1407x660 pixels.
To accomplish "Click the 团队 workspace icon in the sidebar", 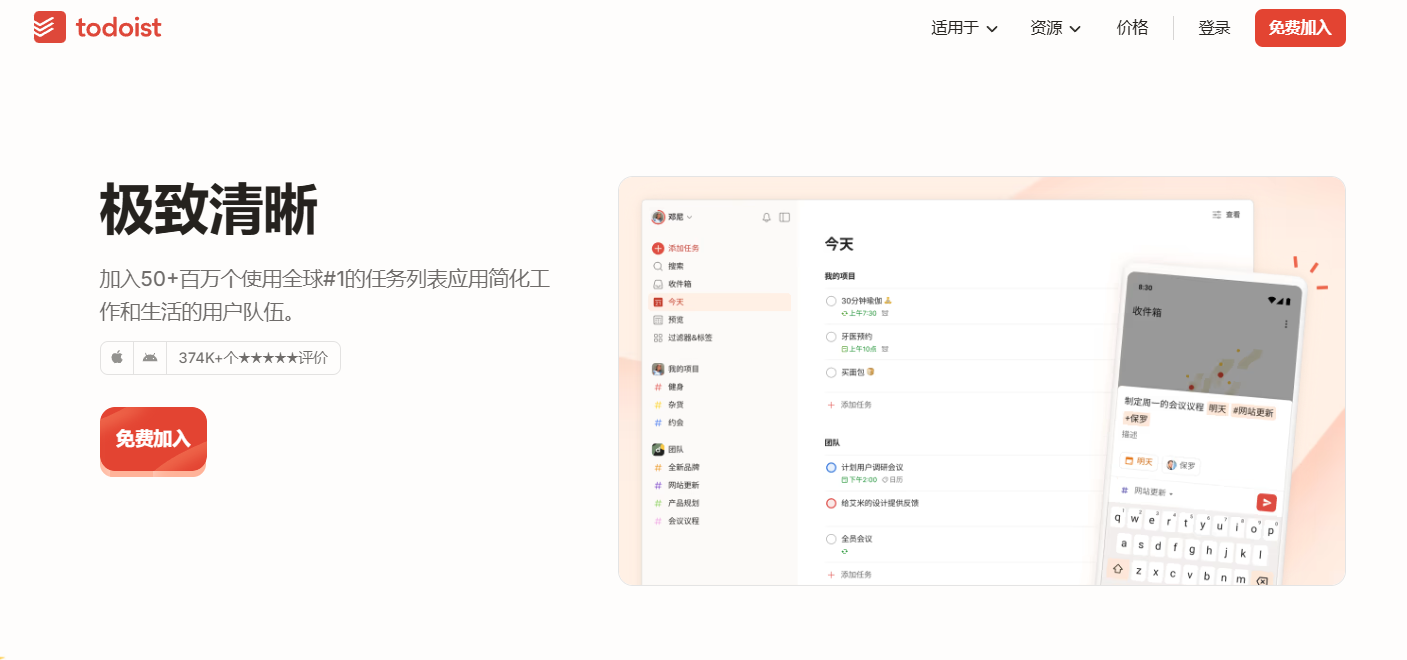I will (658, 450).
